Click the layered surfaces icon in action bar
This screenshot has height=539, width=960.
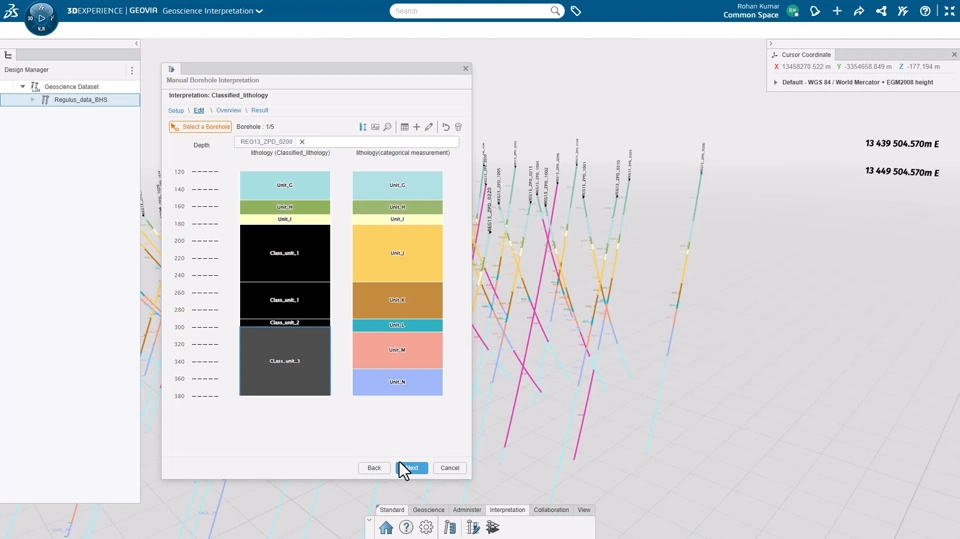tap(493, 527)
